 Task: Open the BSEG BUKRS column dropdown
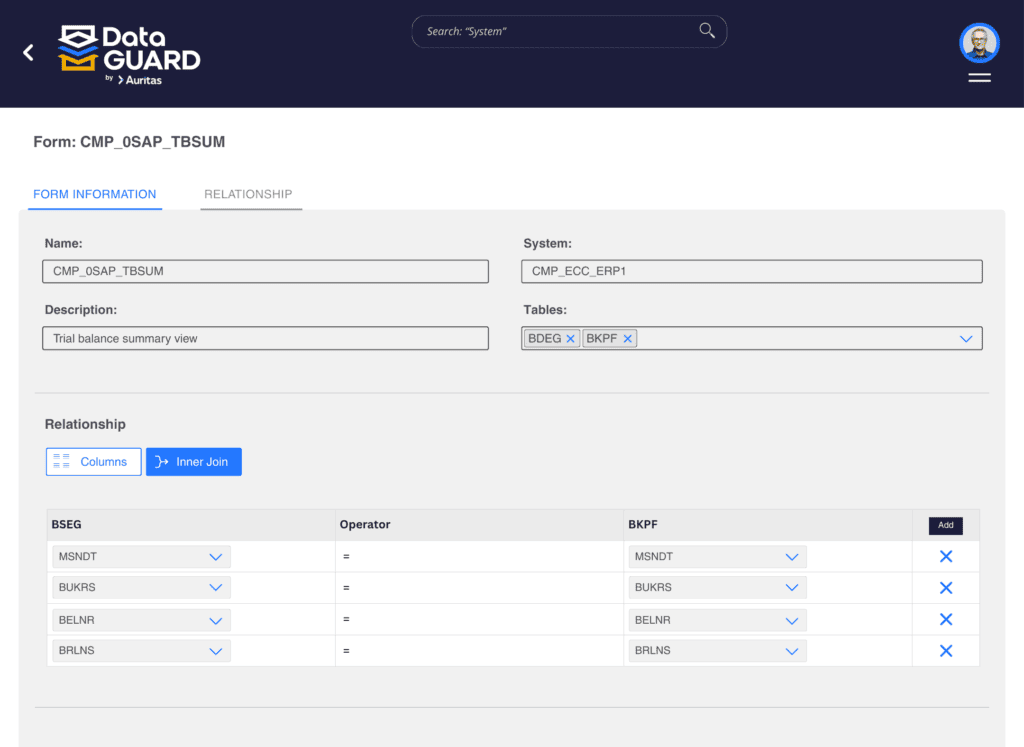pyautogui.click(x=215, y=588)
